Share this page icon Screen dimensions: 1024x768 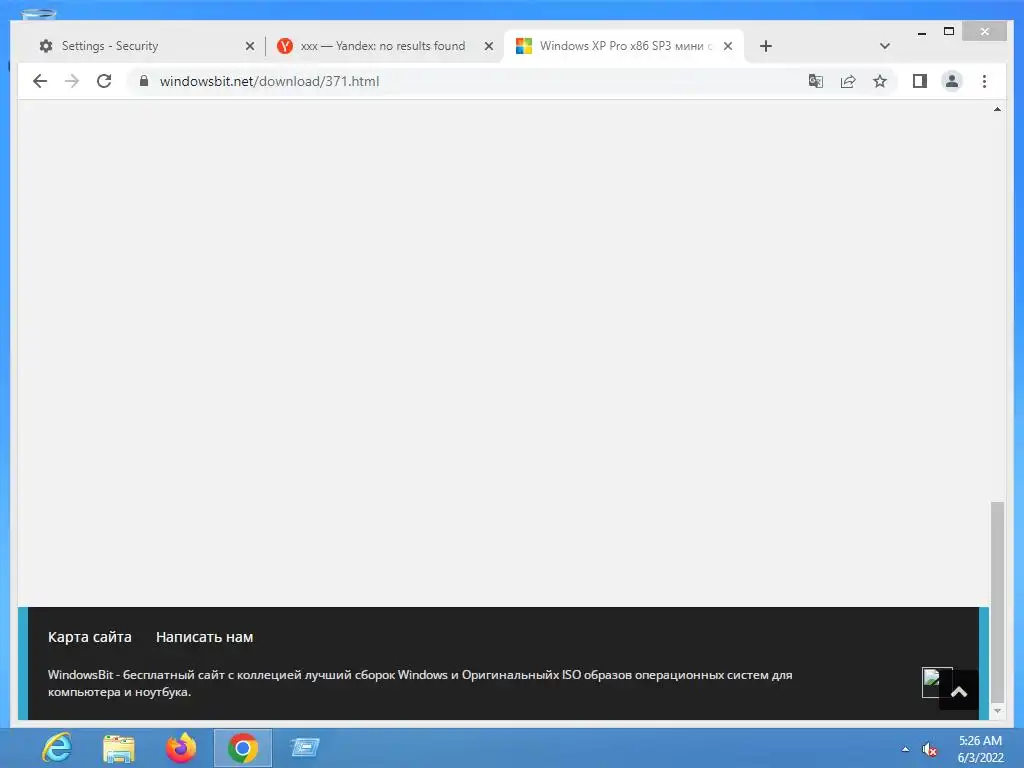pos(848,81)
